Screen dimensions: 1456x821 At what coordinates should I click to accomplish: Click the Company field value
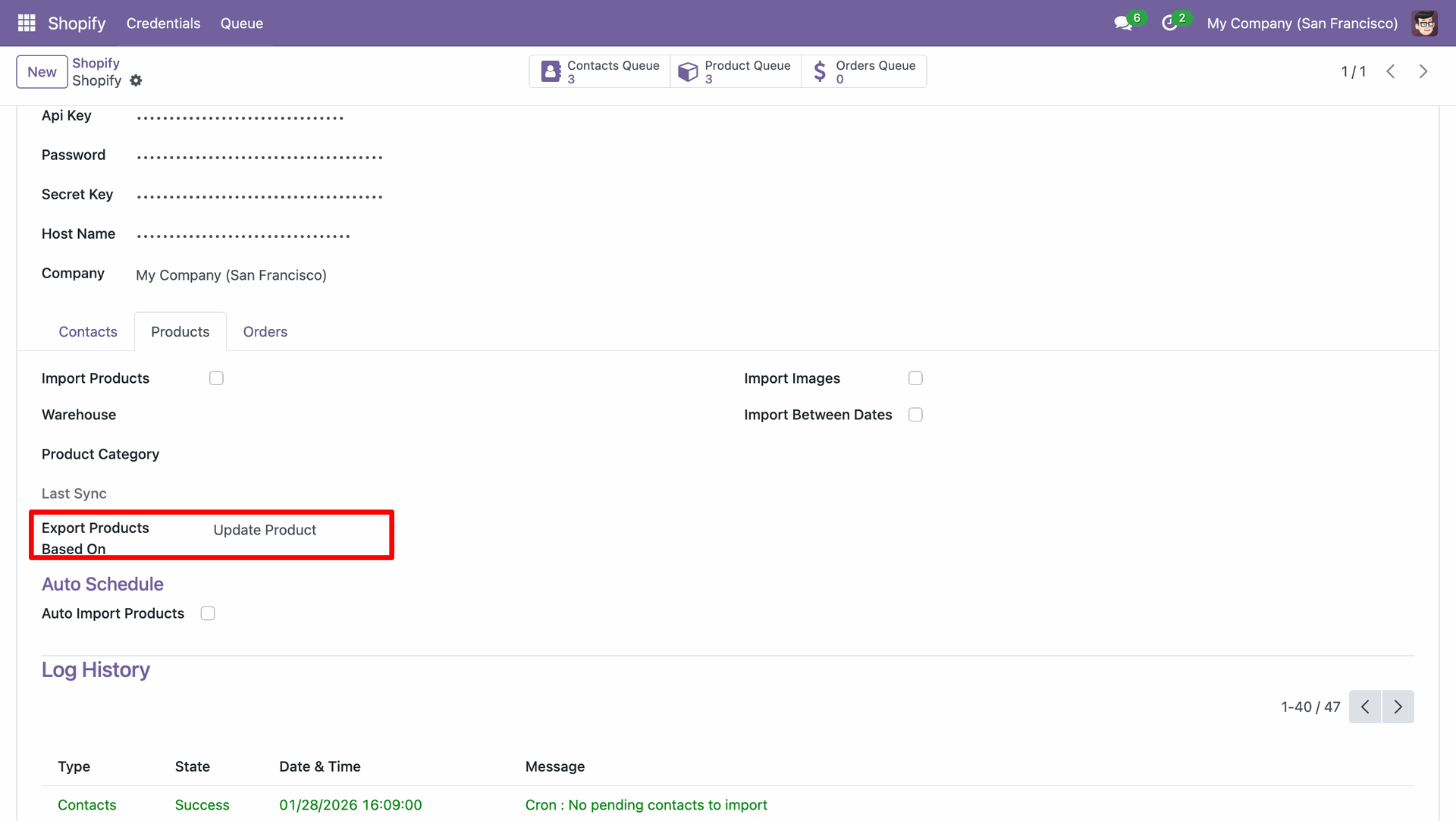(231, 275)
